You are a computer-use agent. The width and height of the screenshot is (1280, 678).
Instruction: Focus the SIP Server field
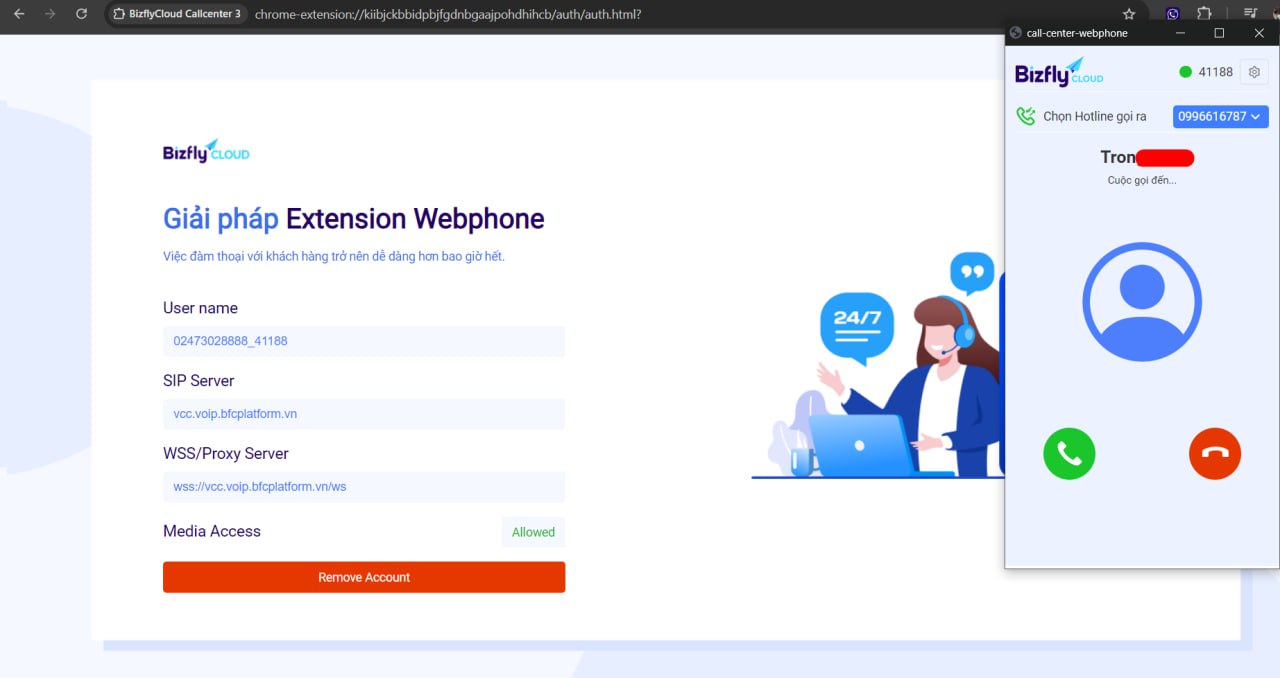[x=364, y=414]
